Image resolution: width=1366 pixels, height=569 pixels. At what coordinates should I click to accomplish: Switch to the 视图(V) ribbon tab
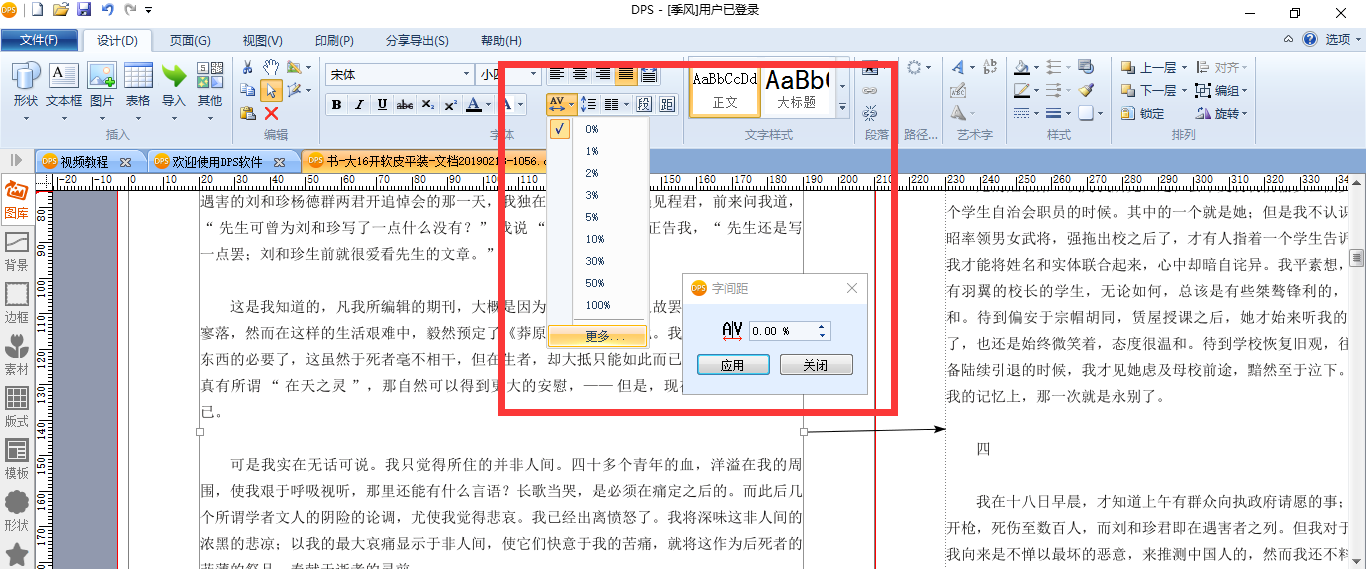click(x=262, y=40)
